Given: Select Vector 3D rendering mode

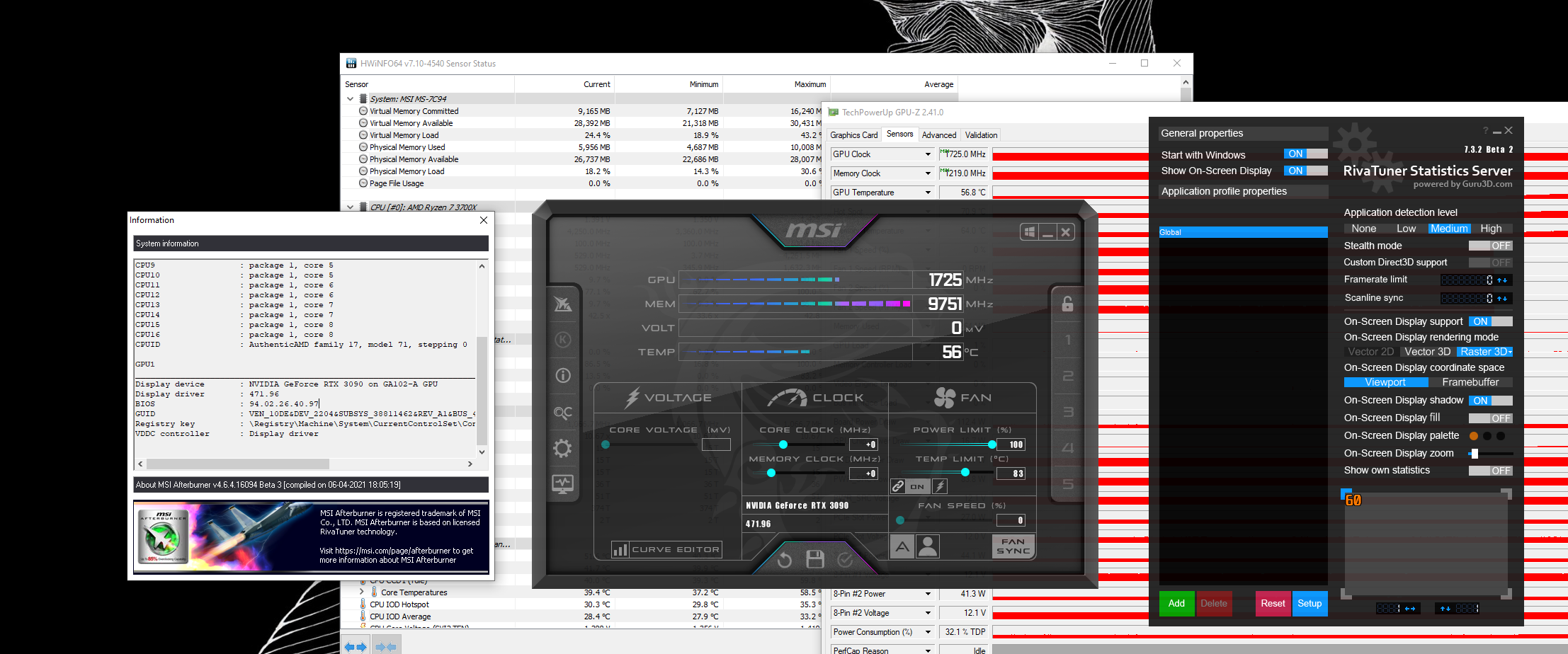Looking at the screenshot, I should pos(1427,352).
